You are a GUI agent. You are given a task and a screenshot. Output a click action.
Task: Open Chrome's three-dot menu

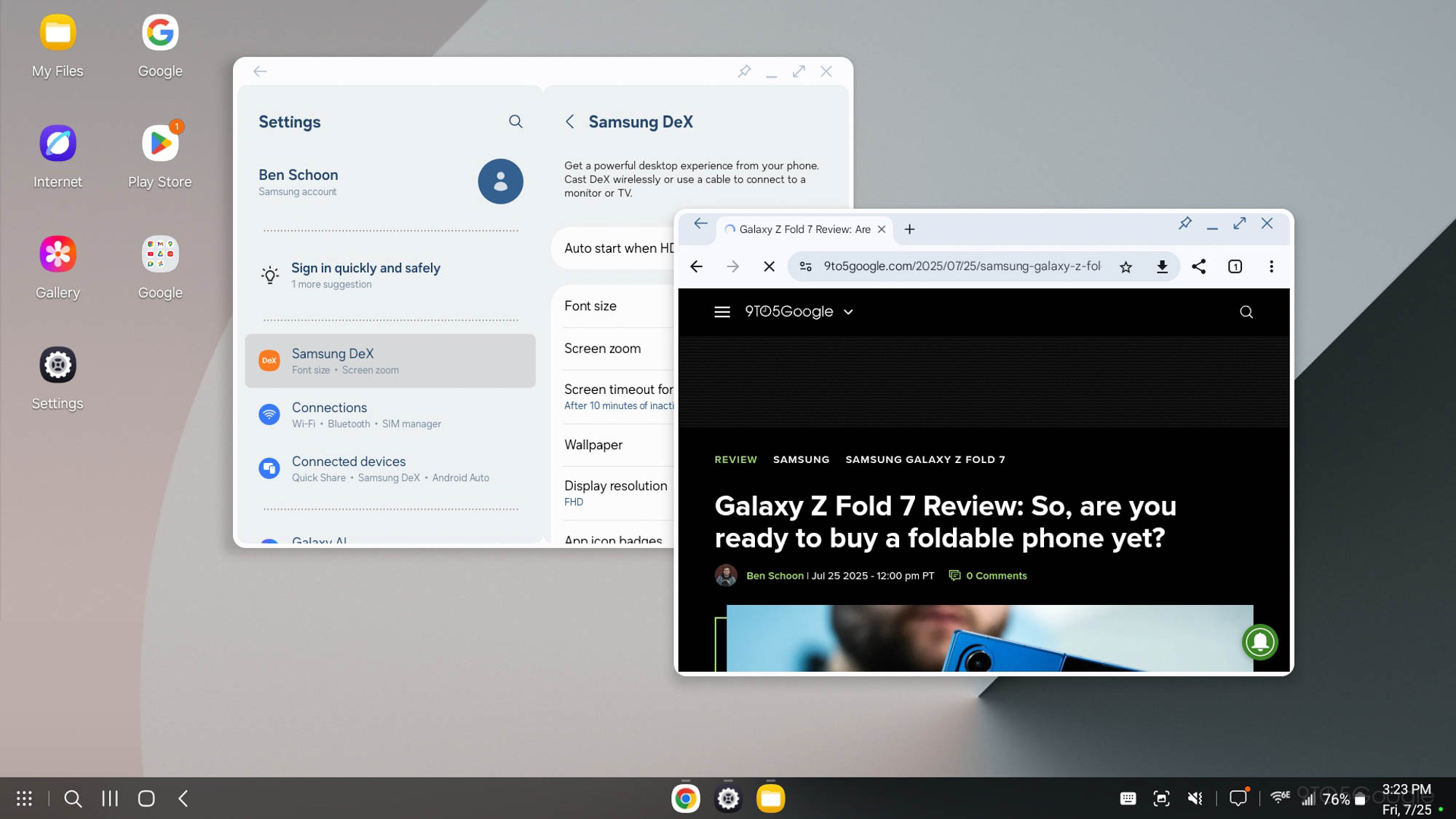(1272, 266)
